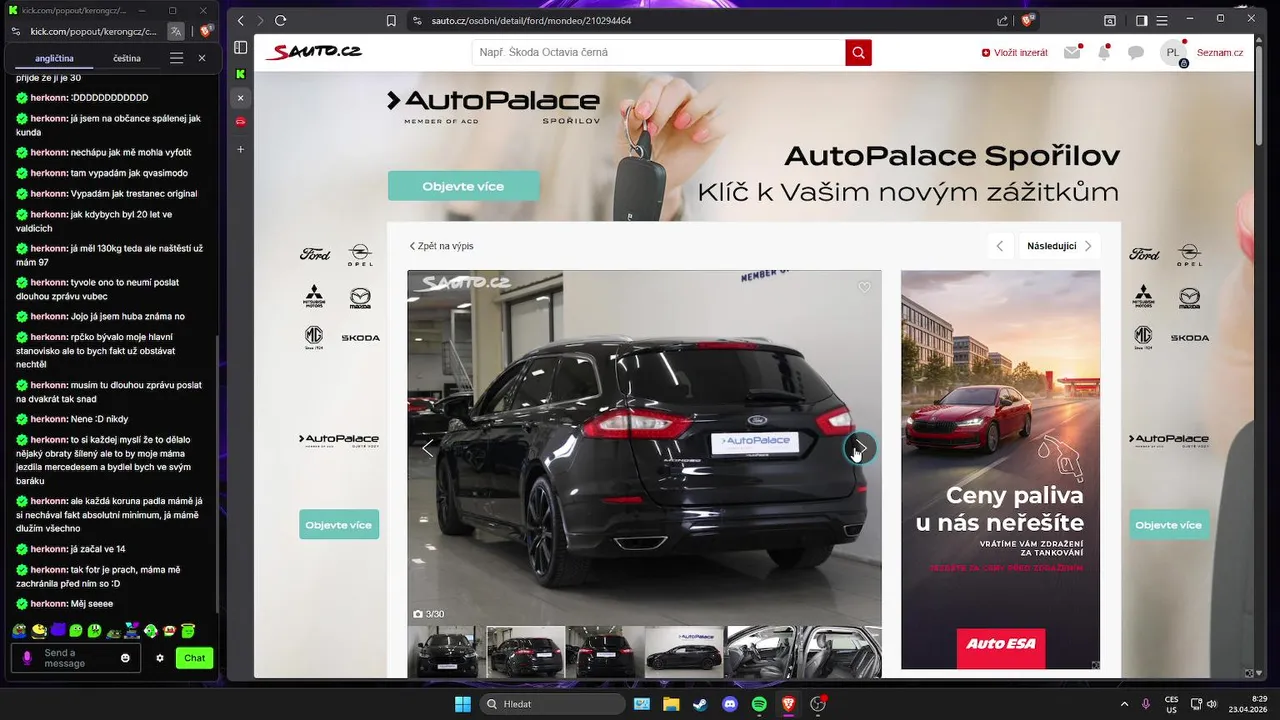Click the red search button on Sauto.cz
Screen dimensions: 1280x720
tap(858, 52)
